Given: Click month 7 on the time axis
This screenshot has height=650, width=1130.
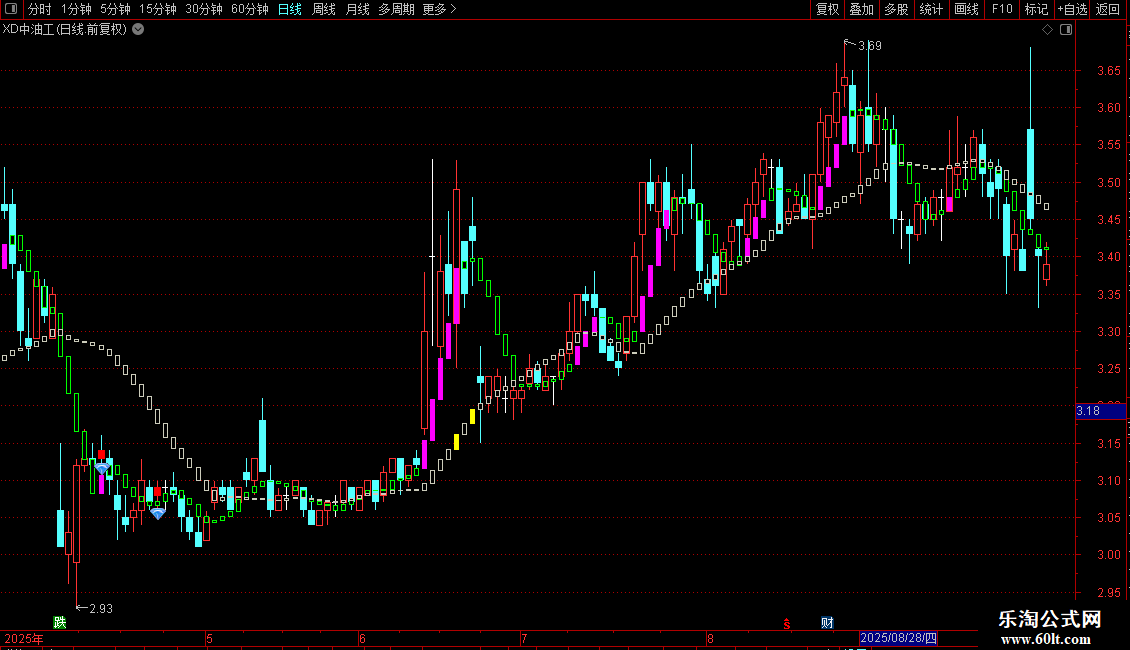Looking at the screenshot, I should [x=524, y=638].
